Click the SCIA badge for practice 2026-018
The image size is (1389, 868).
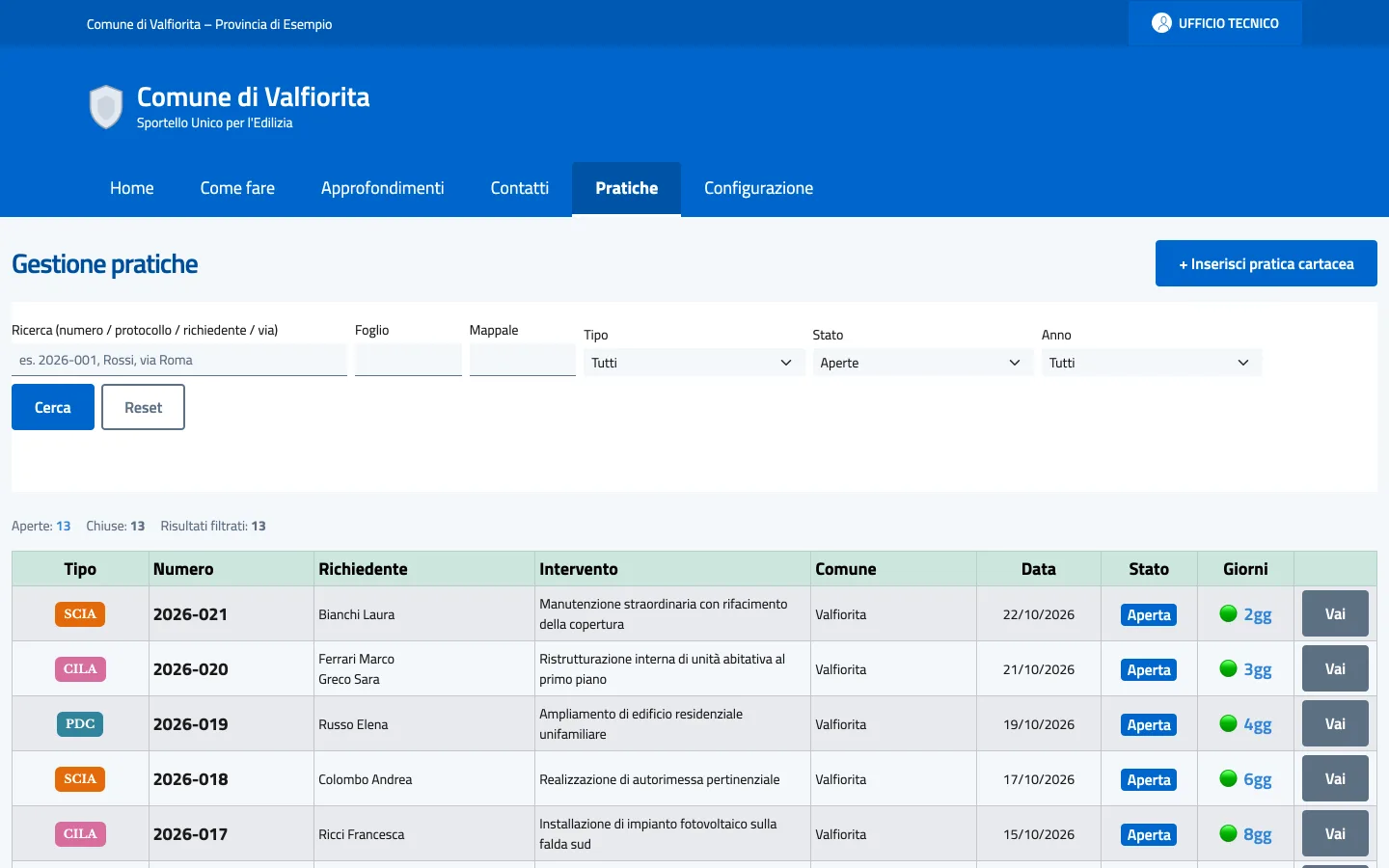(80, 779)
